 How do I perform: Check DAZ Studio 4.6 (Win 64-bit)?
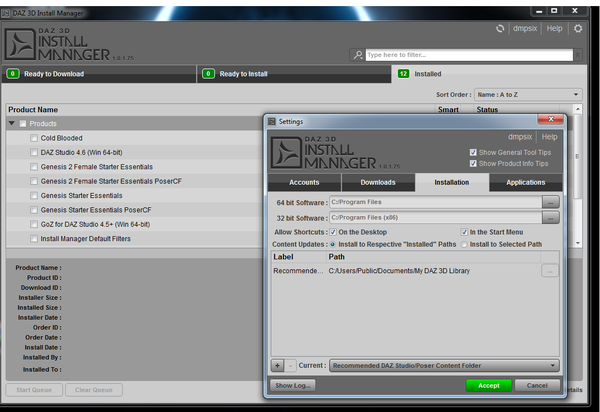click(x=34, y=152)
